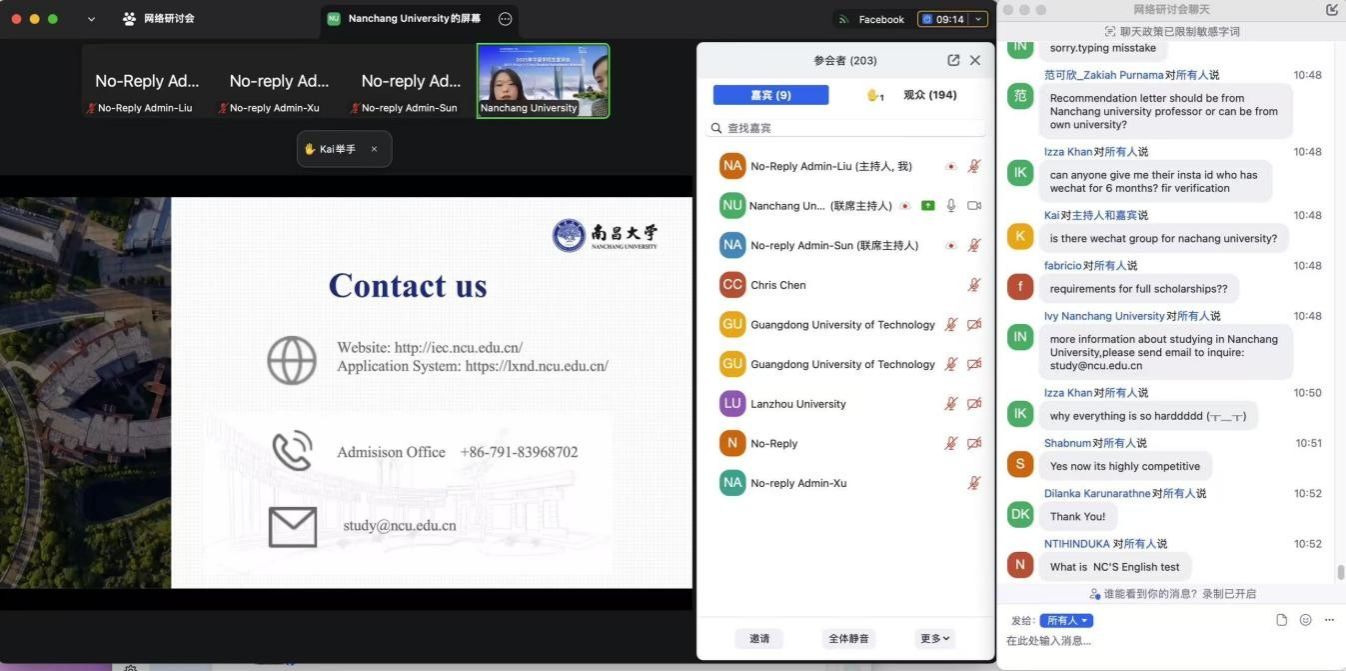Click Nanchang University's green screen share icon
Viewport: 1346px width, 671px height.
point(928,206)
